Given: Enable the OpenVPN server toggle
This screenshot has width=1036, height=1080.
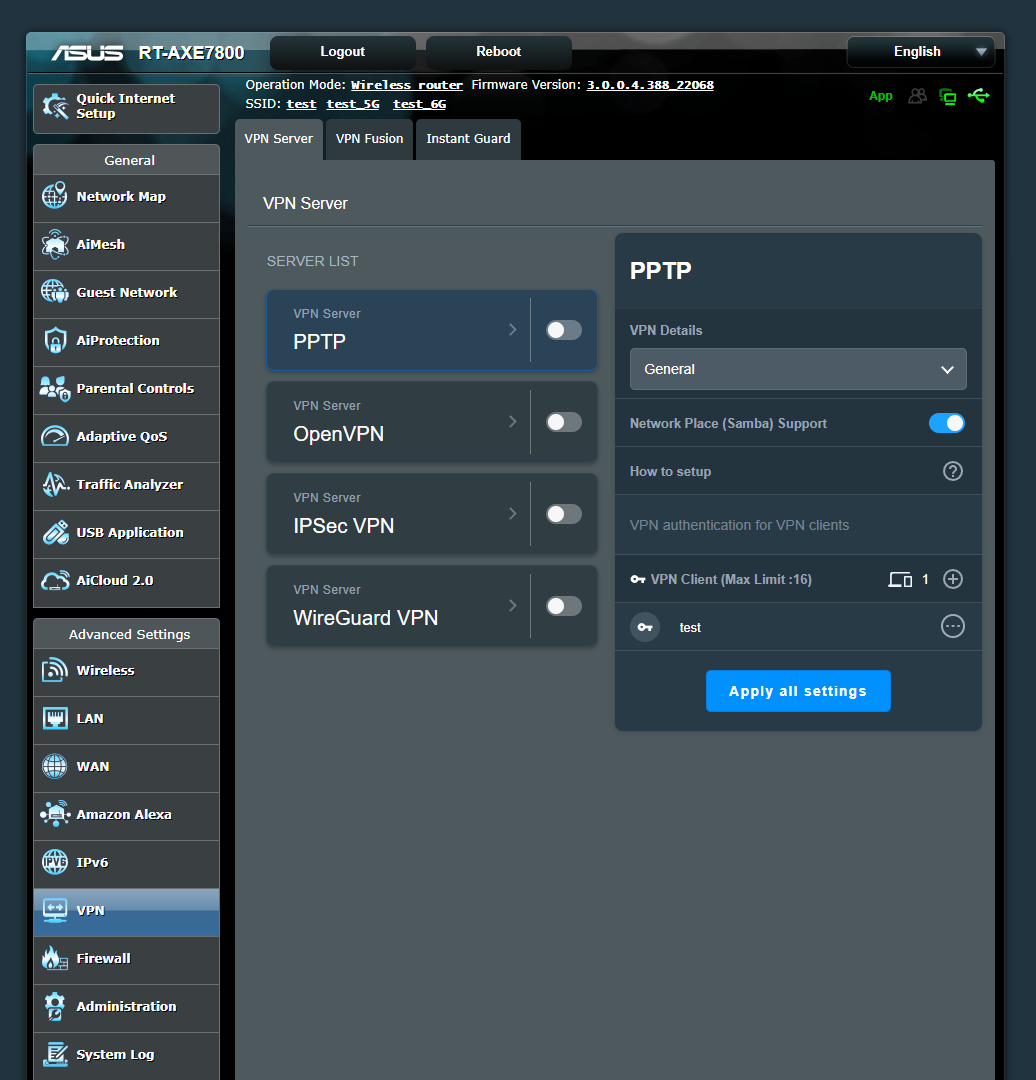Looking at the screenshot, I should pyautogui.click(x=563, y=422).
